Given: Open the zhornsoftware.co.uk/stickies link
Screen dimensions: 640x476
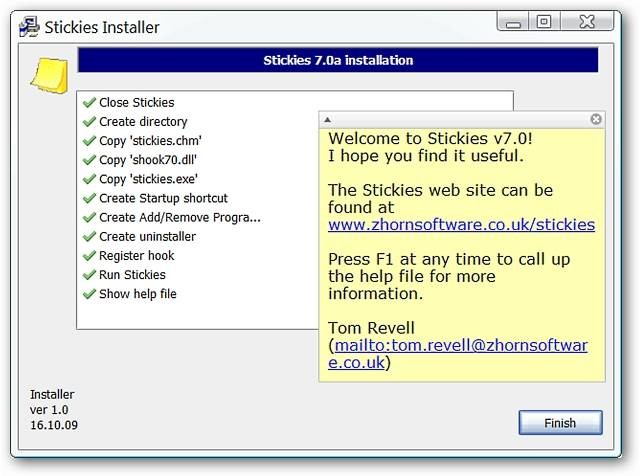Looking at the screenshot, I should (x=461, y=225).
